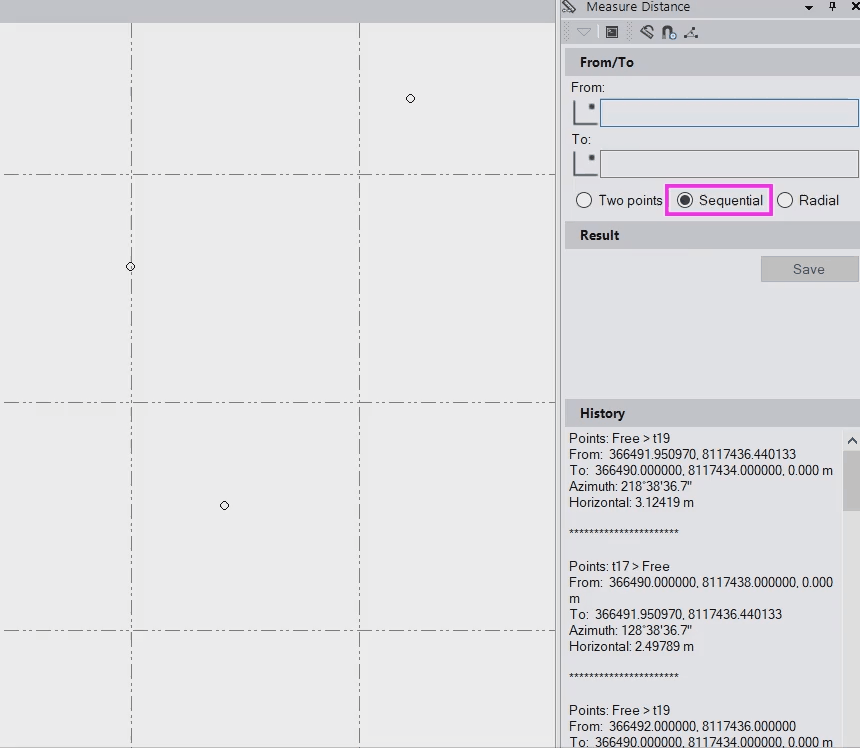Collapse the From/To section header

pyautogui.click(x=607, y=62)
